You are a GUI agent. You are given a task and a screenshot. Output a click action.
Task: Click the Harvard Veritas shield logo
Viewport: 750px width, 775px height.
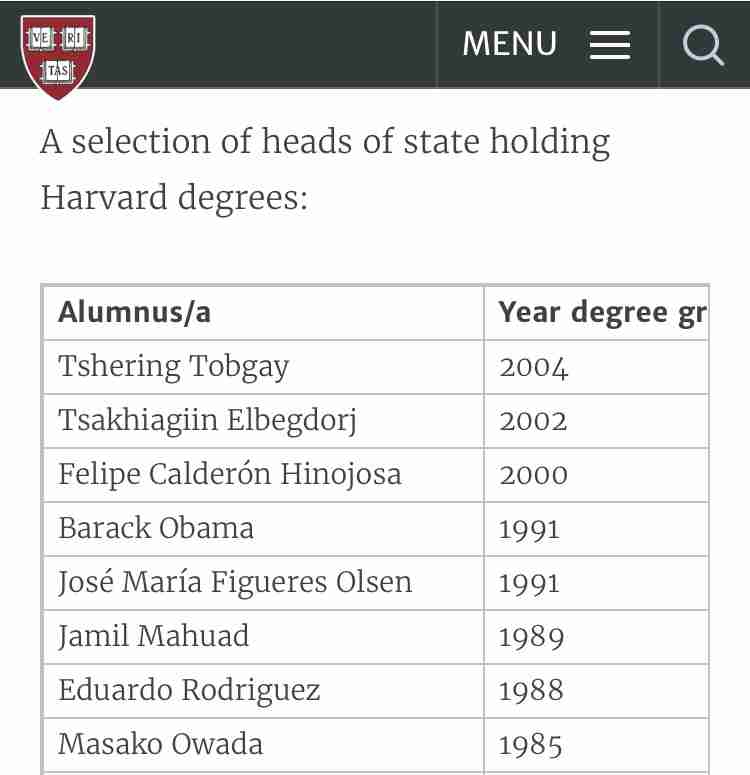(58, 56)
